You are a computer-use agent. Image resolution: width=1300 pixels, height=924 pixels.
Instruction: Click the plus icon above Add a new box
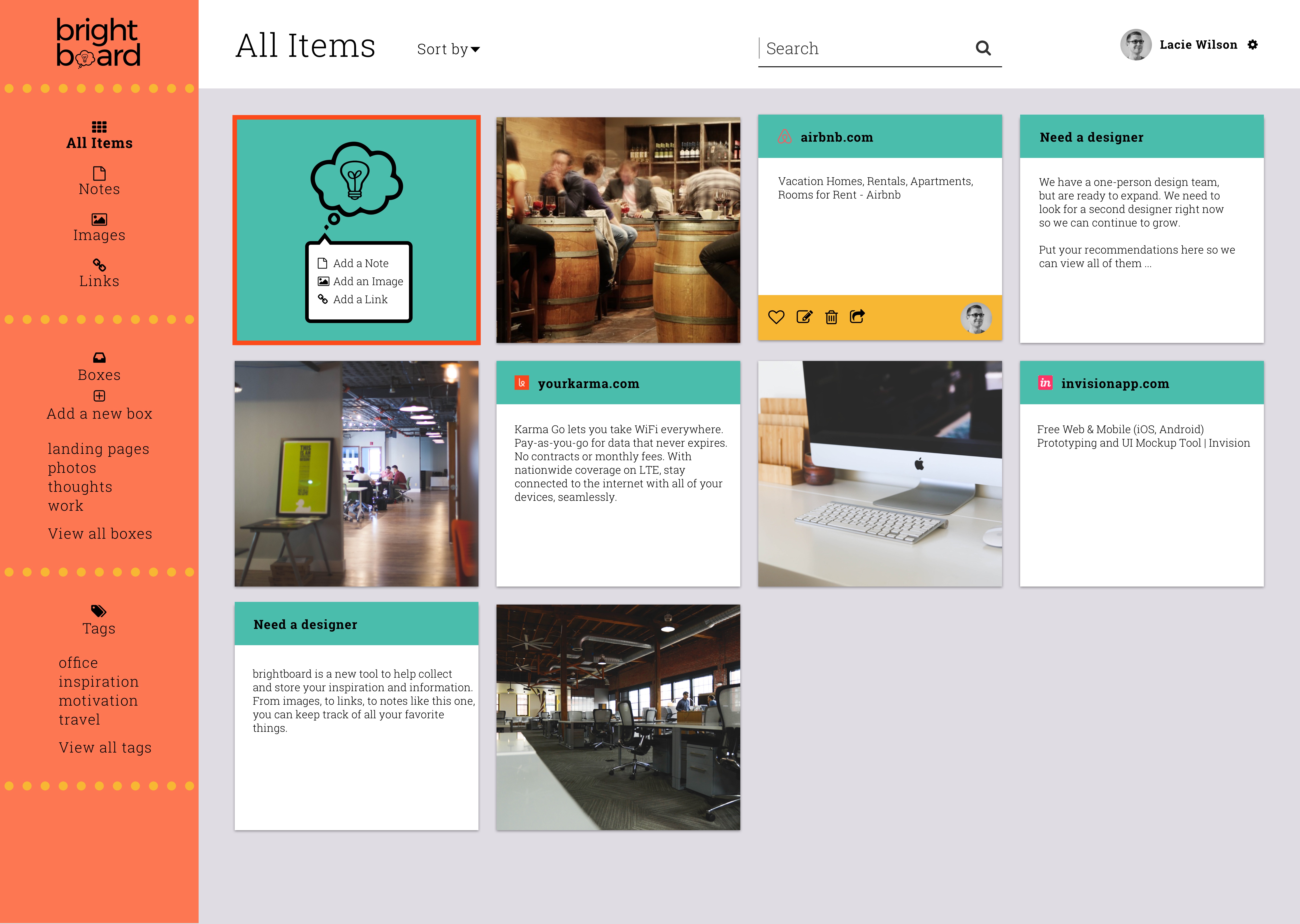click(x=99, y=395)
